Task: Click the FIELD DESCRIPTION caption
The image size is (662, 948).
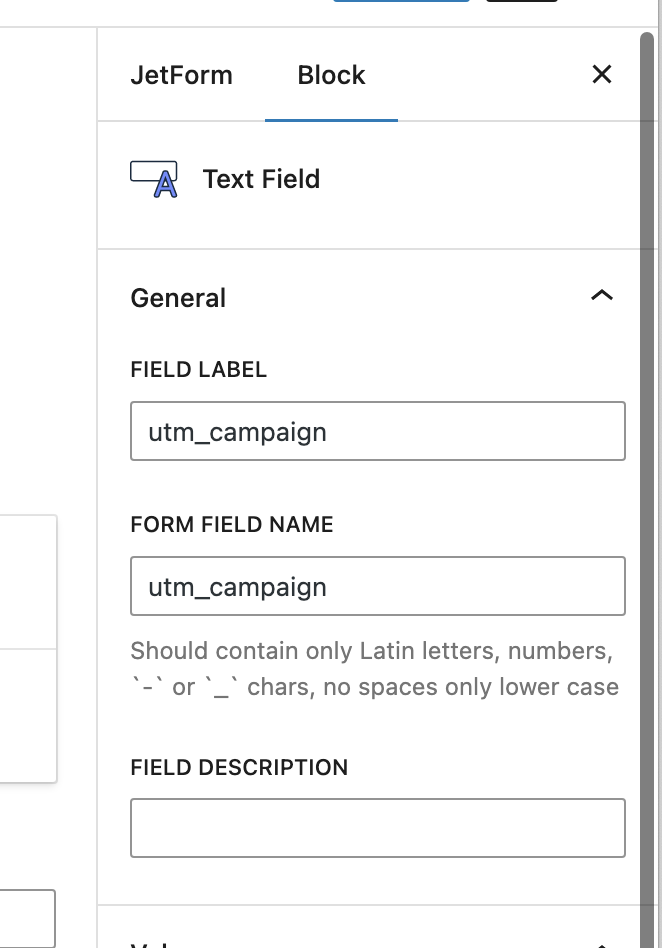Action: 239,767
